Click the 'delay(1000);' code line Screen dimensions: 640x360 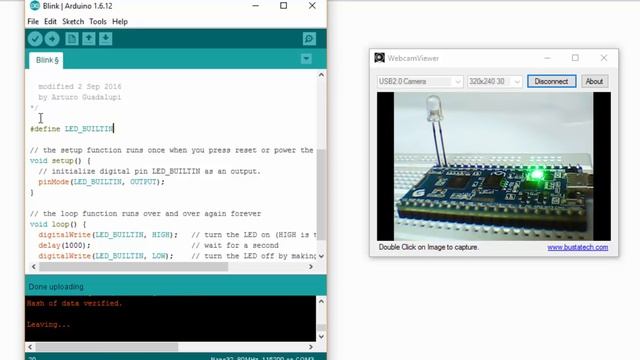point(64,246)
